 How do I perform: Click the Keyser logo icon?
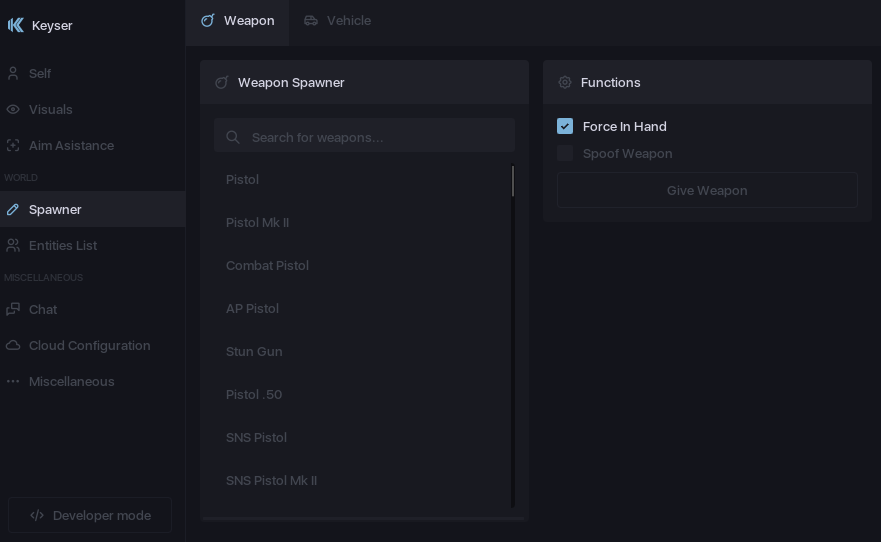(x=15, y=25)
